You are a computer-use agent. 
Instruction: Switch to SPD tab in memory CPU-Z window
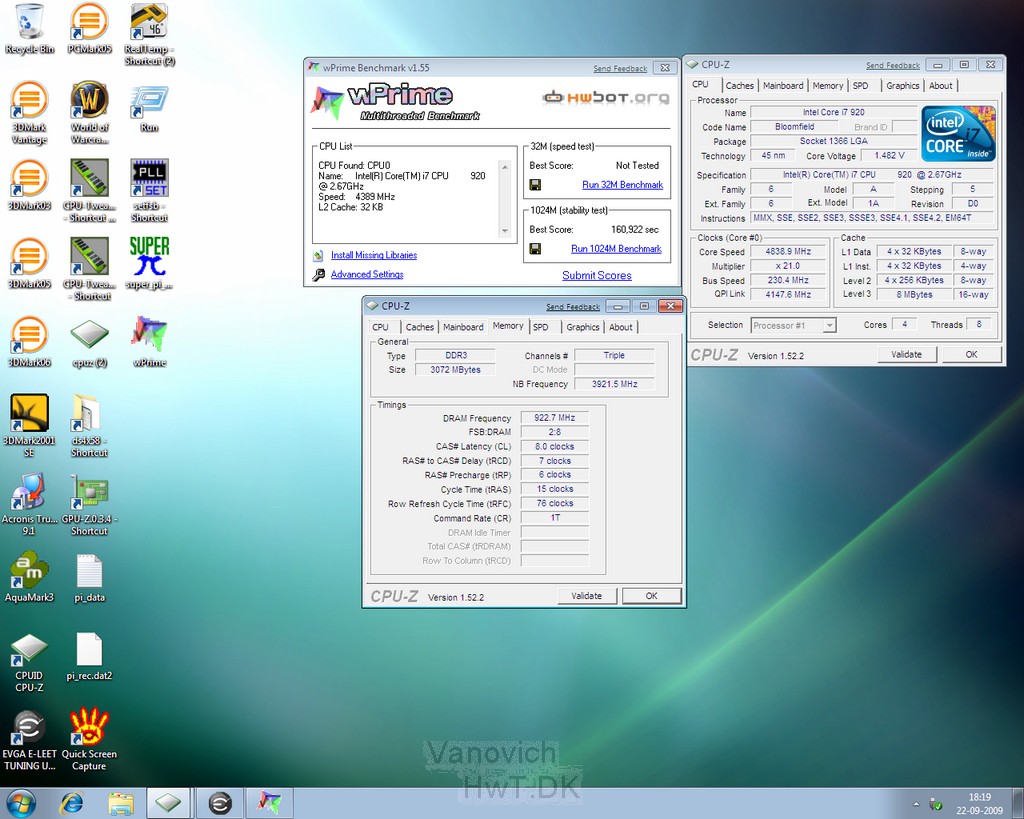[541, 327]
